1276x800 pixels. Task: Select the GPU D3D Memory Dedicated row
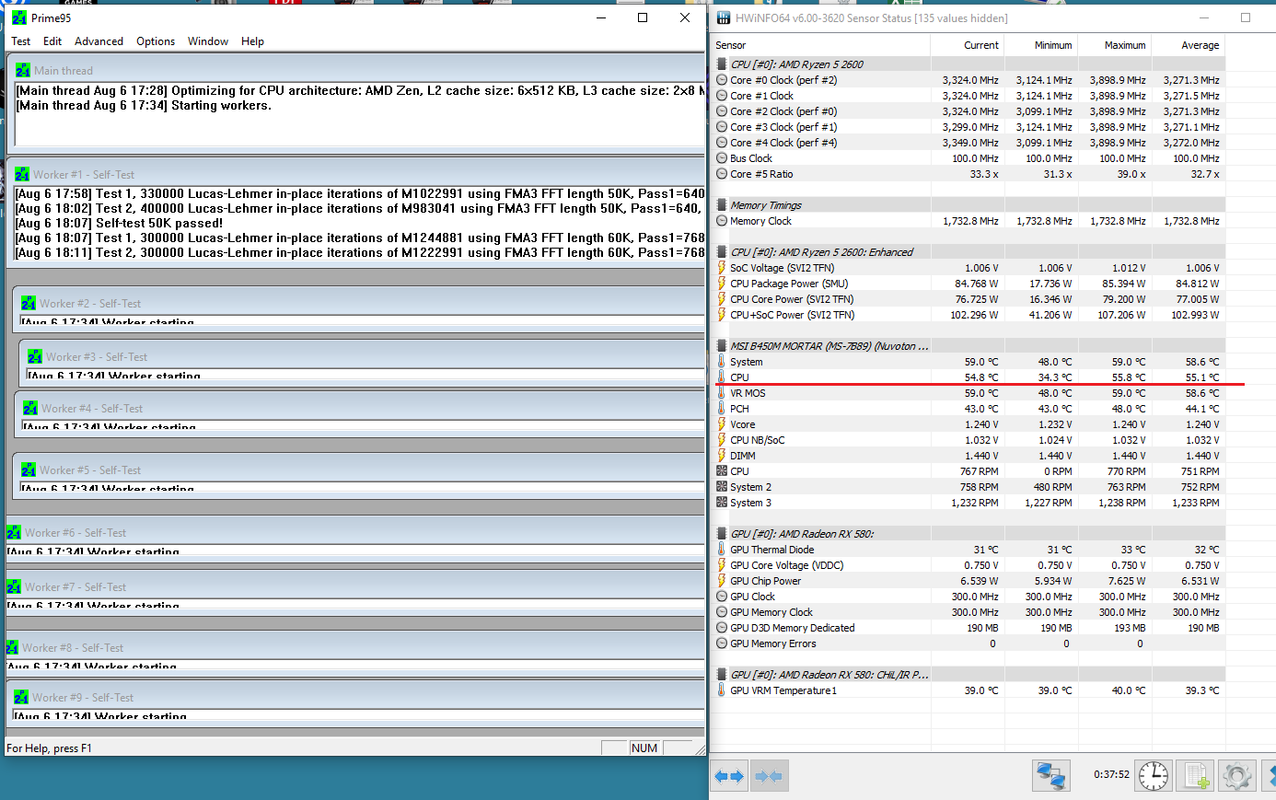[968, 628]
